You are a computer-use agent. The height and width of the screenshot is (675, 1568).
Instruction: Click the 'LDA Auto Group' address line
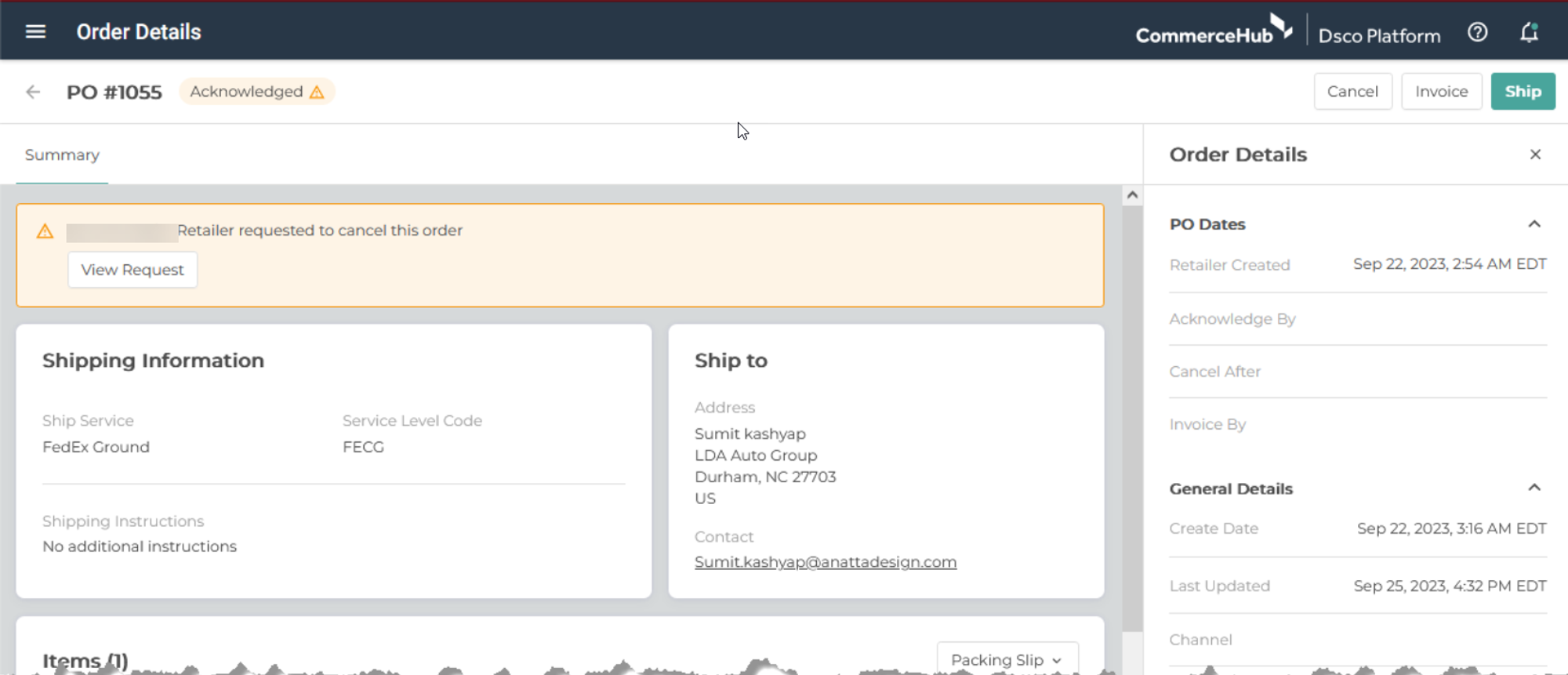tap(756, 455)
